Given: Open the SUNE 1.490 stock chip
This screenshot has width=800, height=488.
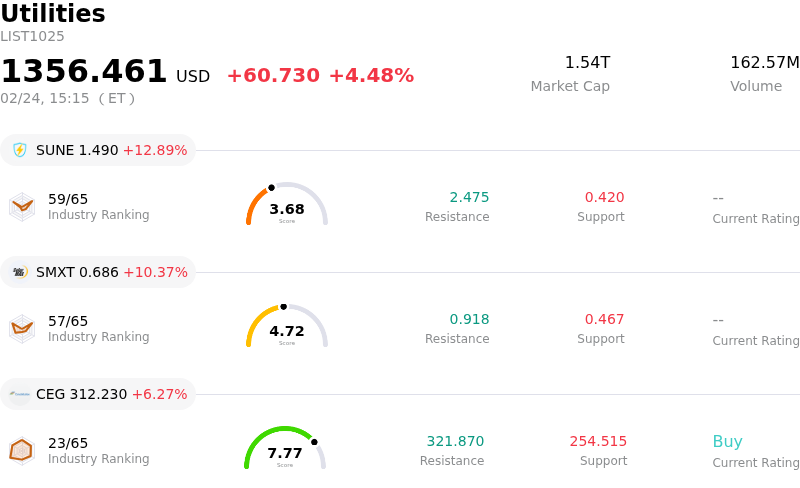Looking at the screenshot, I should [x=98, y=150].
